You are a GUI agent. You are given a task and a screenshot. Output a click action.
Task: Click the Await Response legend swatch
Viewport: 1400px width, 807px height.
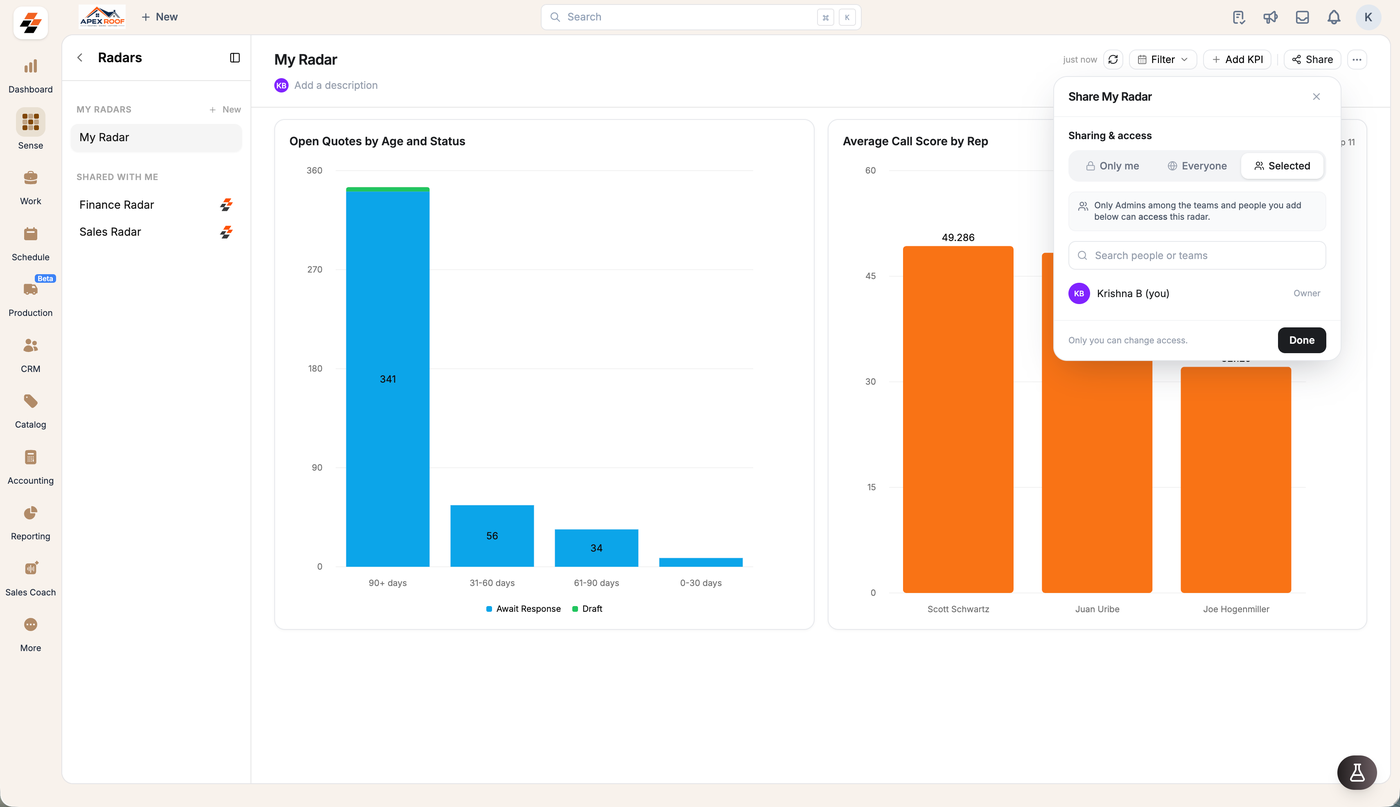489,609
